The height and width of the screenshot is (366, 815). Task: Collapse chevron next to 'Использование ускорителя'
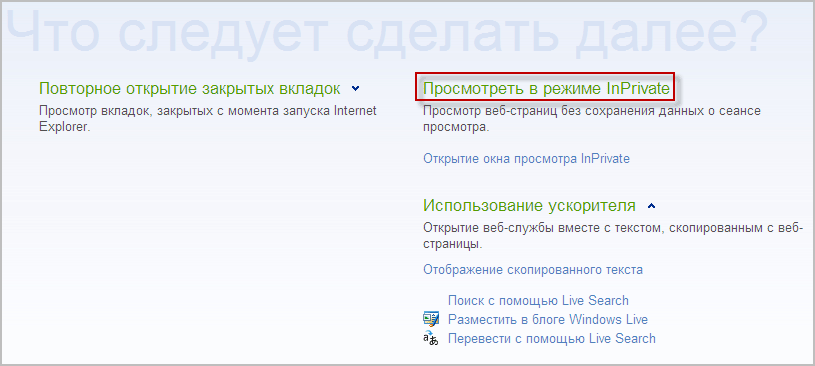pyautogui.click(x=651, y=206)
